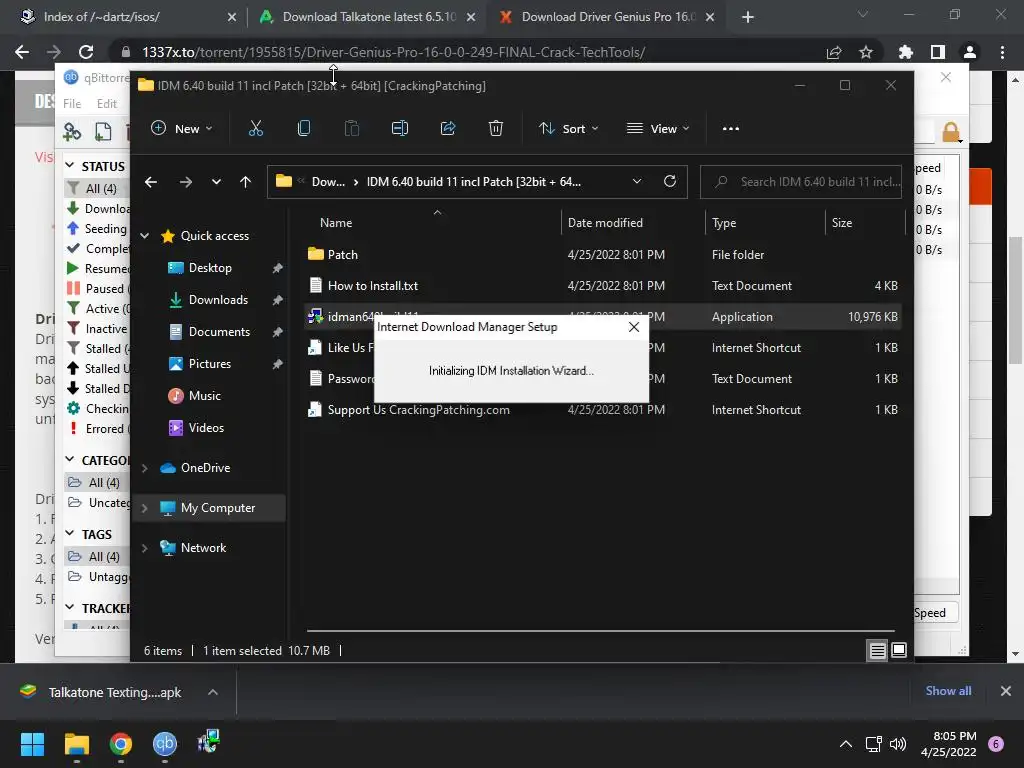Open Documents in Quick access
The height and width of the screenshot is (768, 1024).
click(x=219, y=332)
